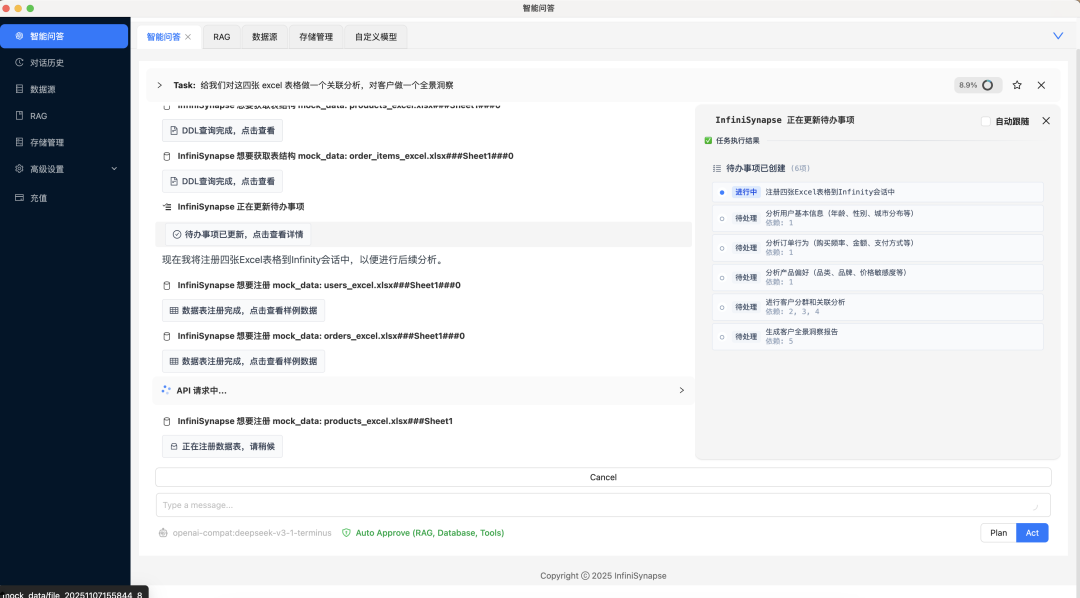The height and width of the screenshot is (598, 1080).
Task: Click Copyright © 2025 InfiniSynapse footer
Action: pyautogui.click(x=603, y=576)
